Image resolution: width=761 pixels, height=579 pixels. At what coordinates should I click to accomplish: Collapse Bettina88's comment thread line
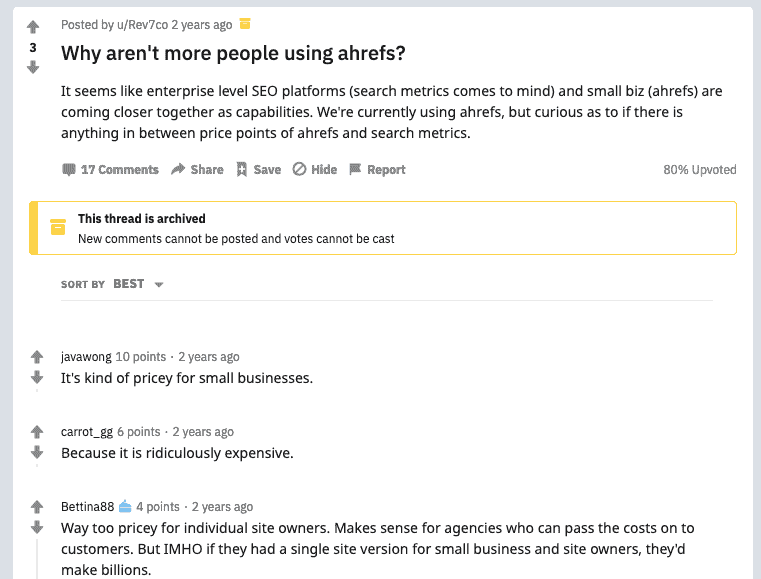[37, 558]
